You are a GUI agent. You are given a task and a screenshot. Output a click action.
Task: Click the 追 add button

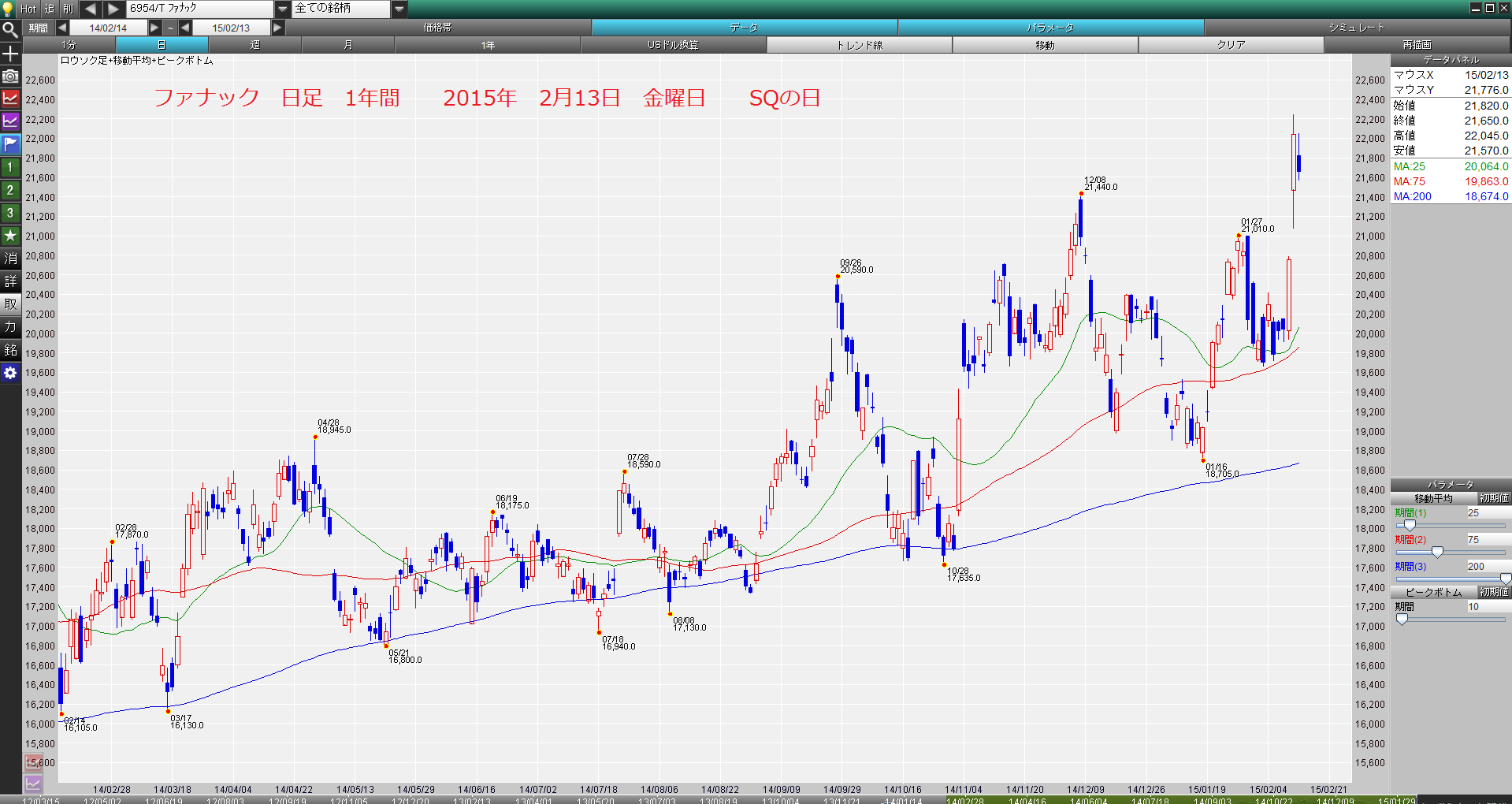click(x=50, y=9)
